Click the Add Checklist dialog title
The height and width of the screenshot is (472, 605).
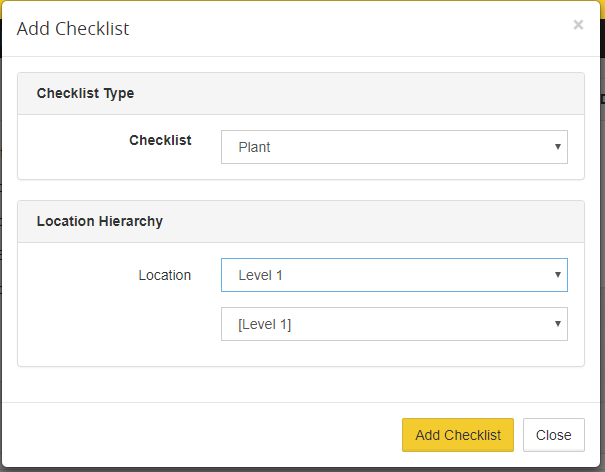pyautogui.click(x=73, y=29)
